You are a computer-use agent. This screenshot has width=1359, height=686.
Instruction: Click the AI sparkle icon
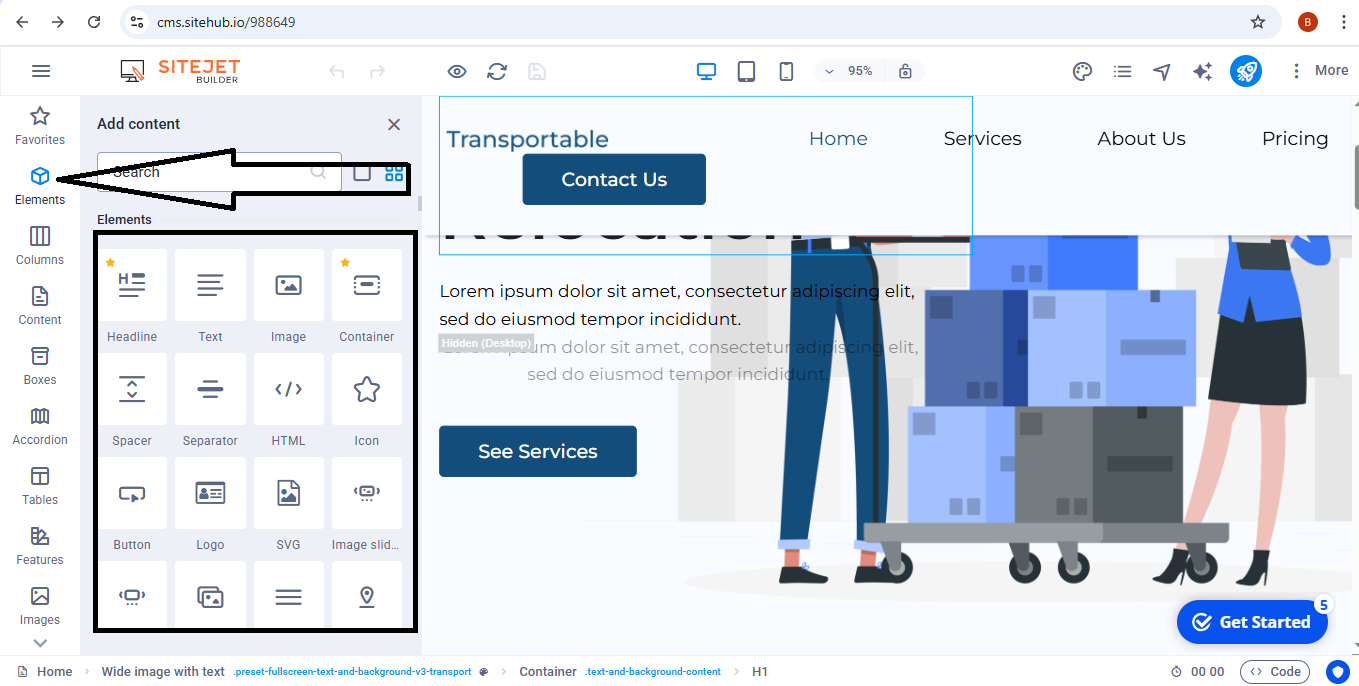tap(1202, 71)
